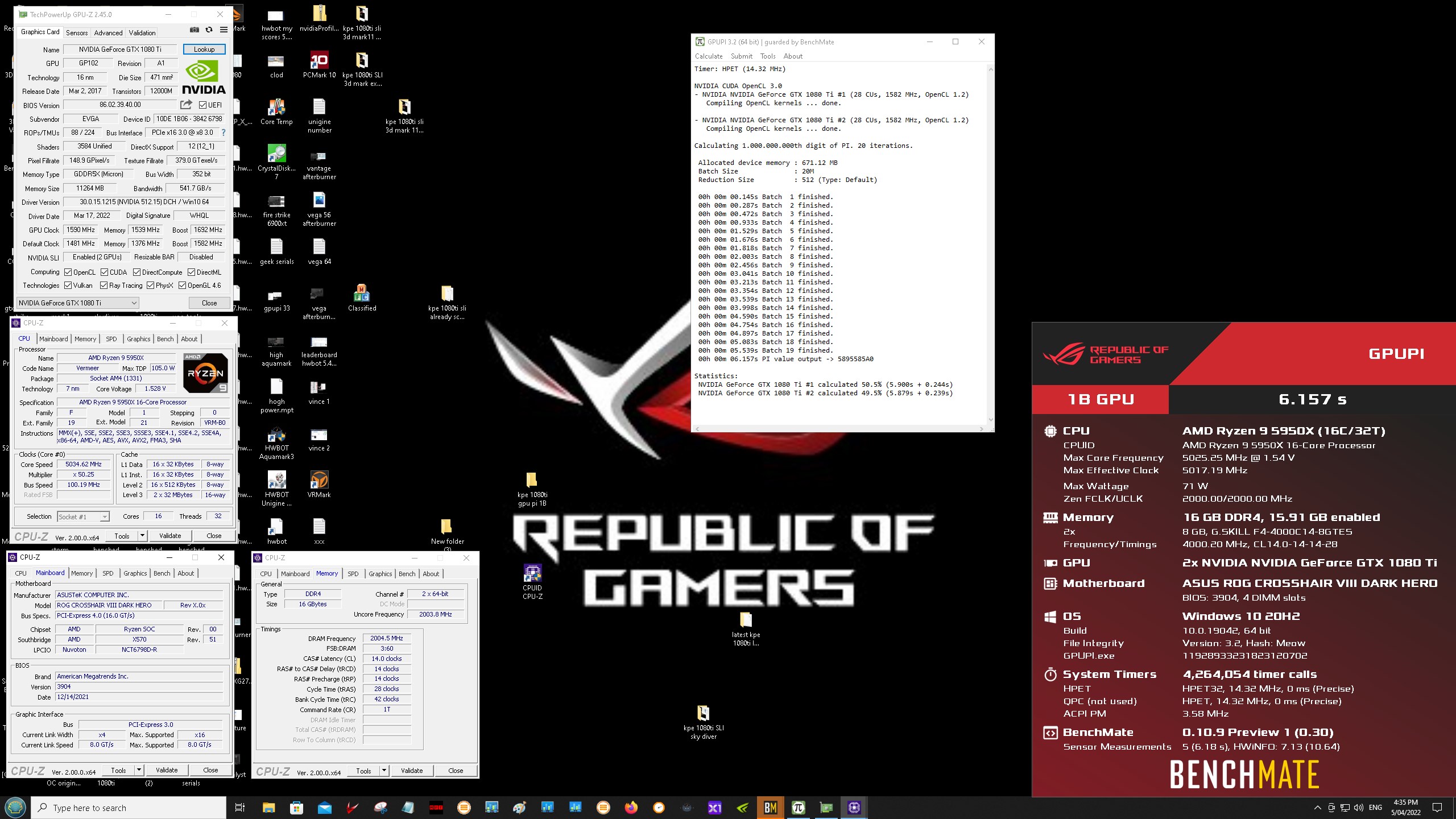This screenshot has height=819, width=1456.
Task: Open the About menu in GPUPI
Action: (793, 56)
